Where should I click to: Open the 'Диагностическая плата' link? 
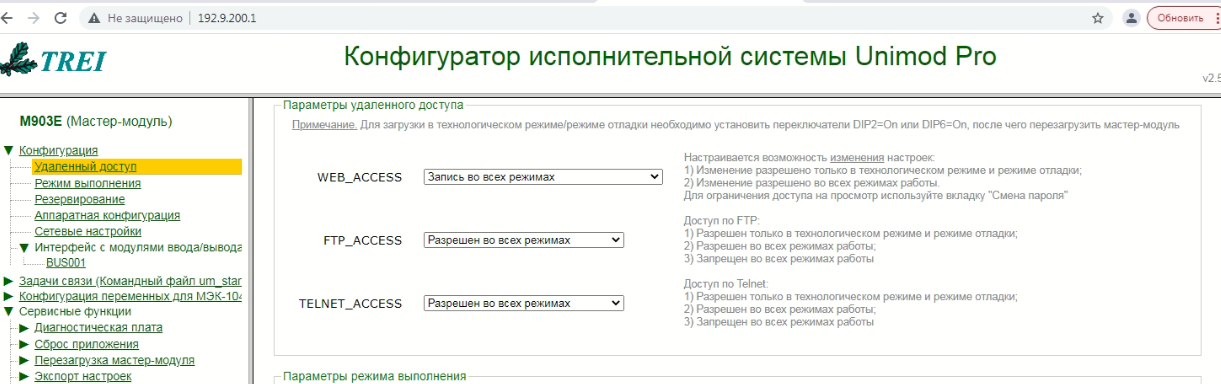[x=98, y=328]
